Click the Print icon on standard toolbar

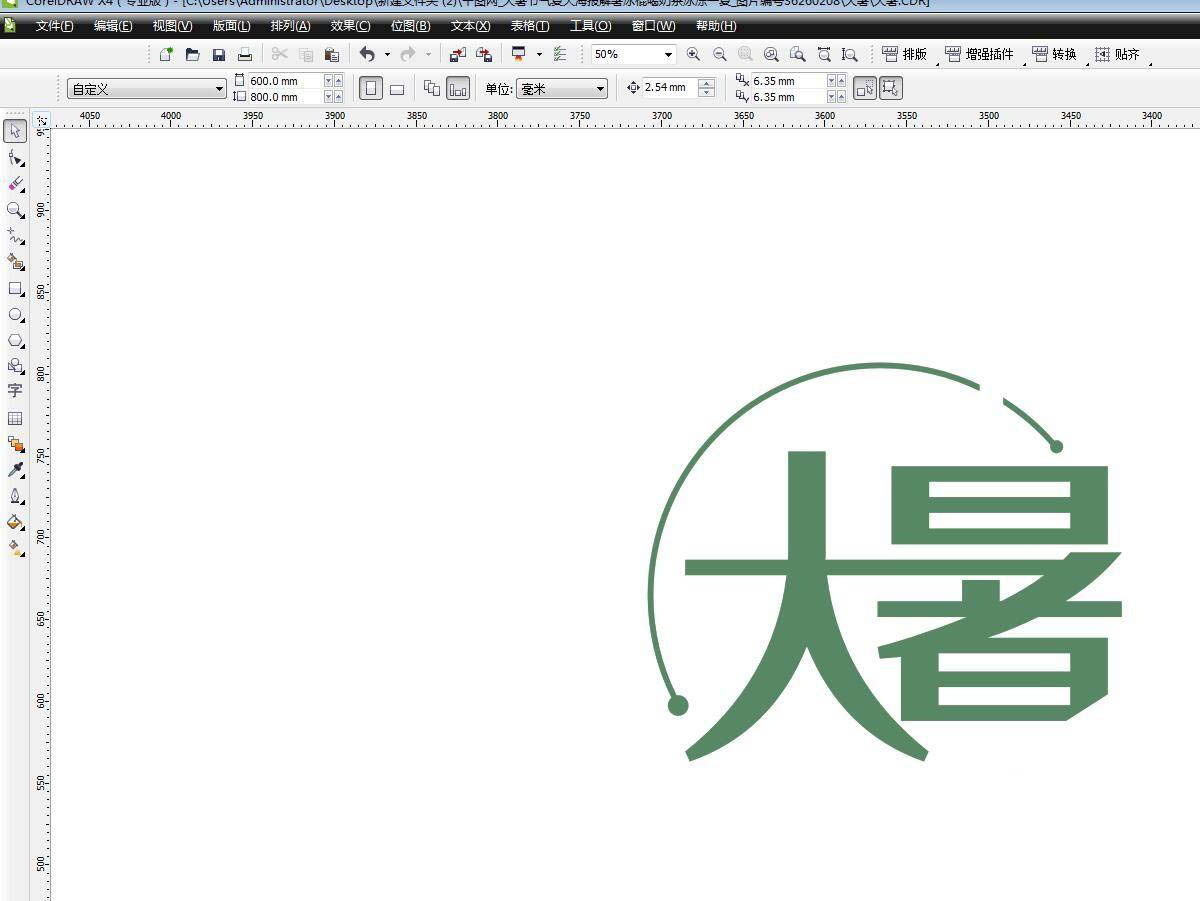coord(244,54)
